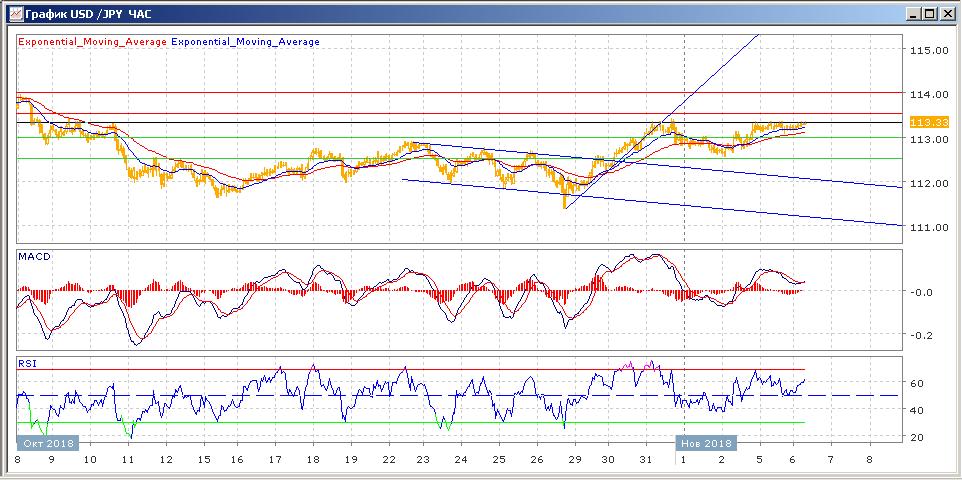Maximize the USD/JPY chart window

click(929, 14)
